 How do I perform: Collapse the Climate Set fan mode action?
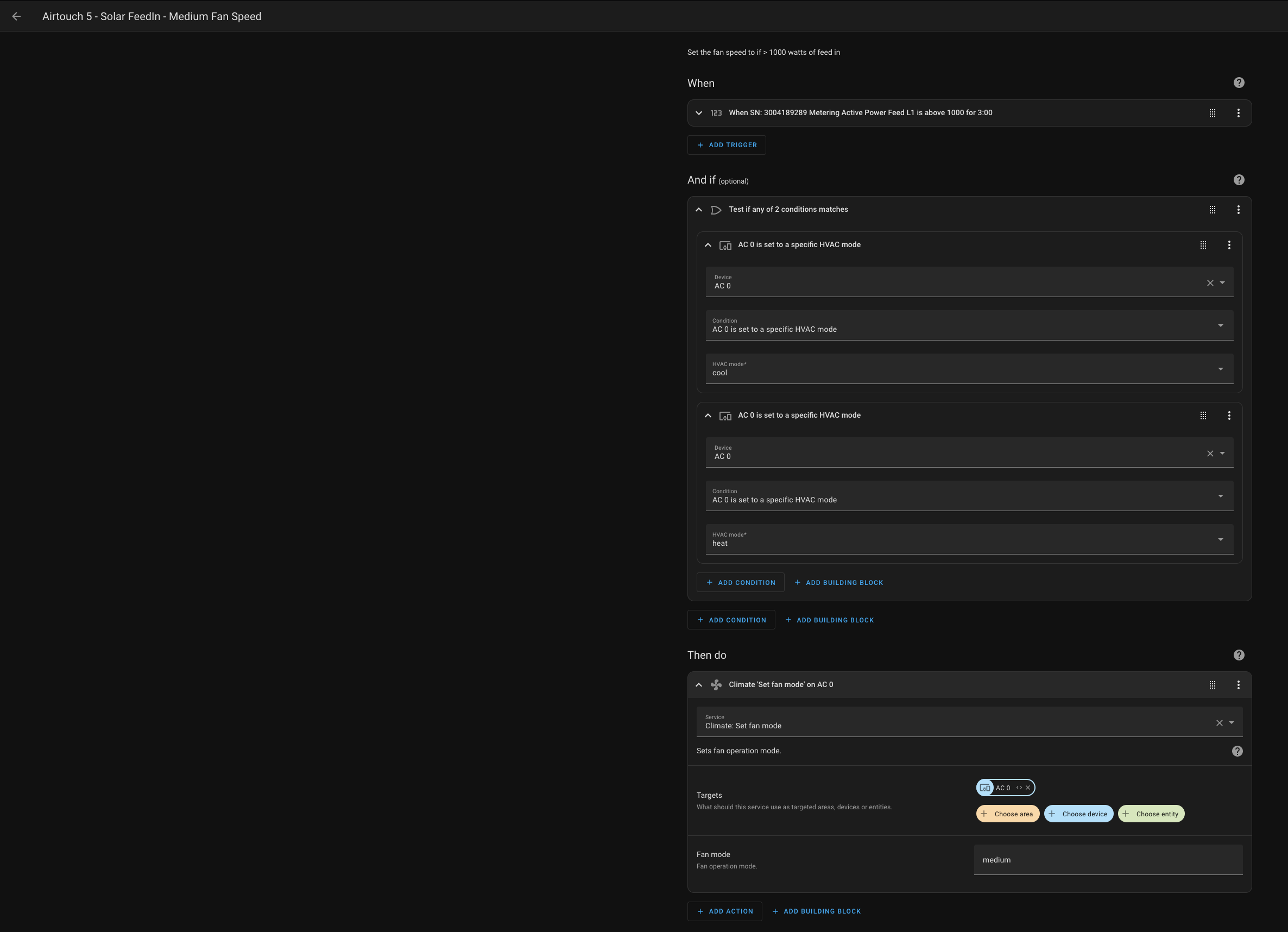pos(698,685)
